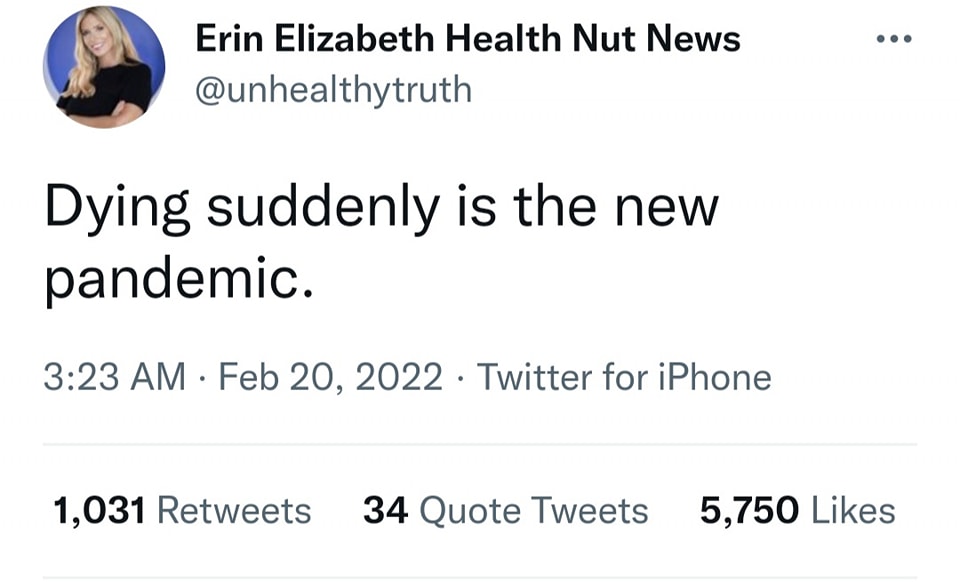Viewport: 960px width, 582px height.
Task: Click the word 'Likes' label
Action: click(852, 511)
